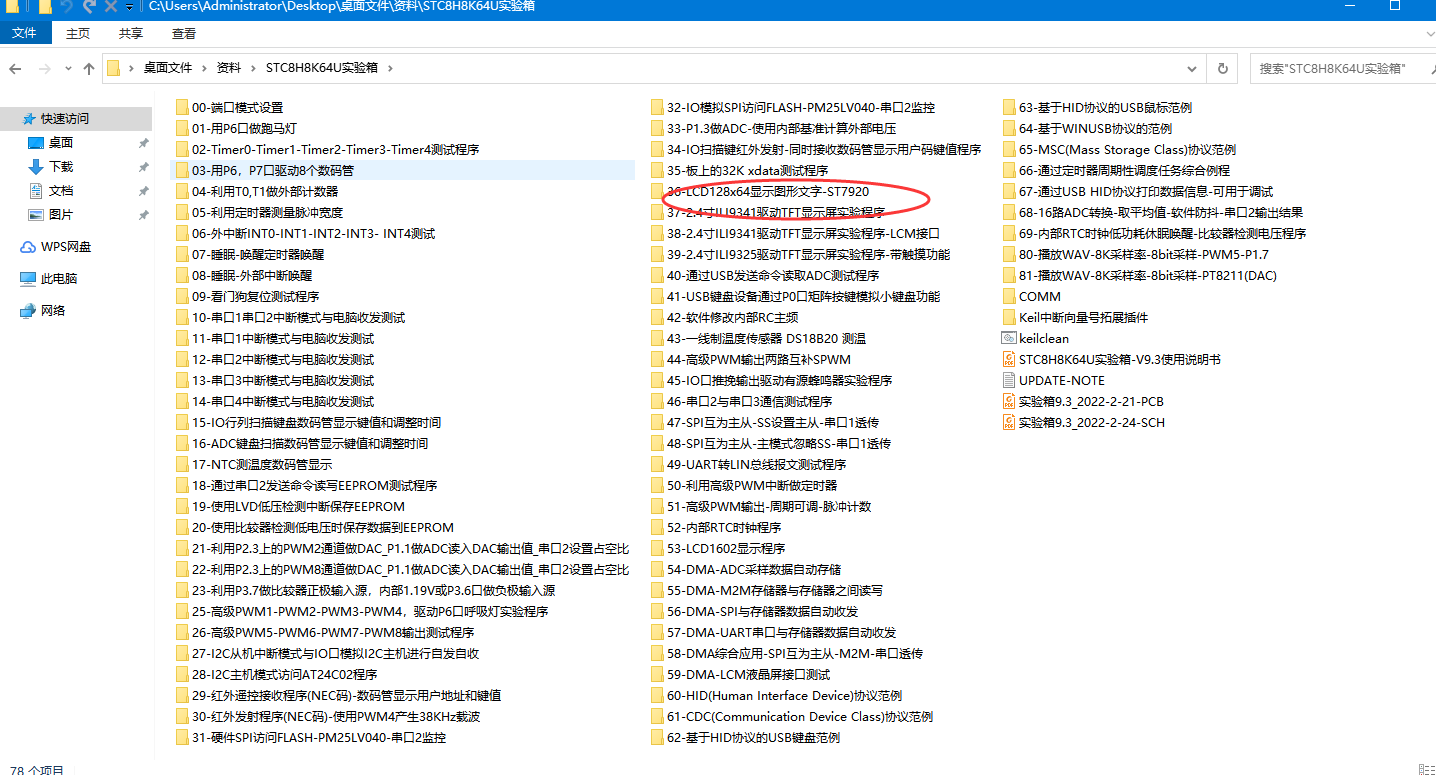This screenshot has height=775, width=1436.
Task: Select the folder name 09-看门狗复位测试程序
Action: click(x=256, y=296)
